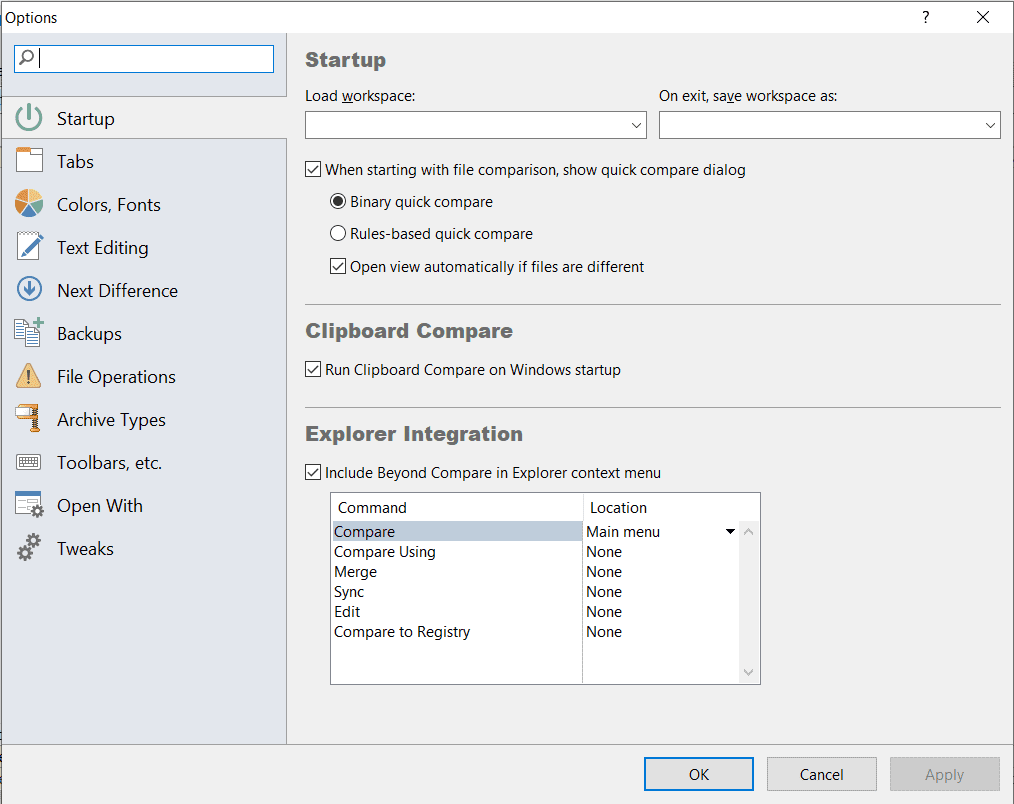The height and width of the screenshot is (804, 1014).
Task: Switch to Text Editing settings
Action: [x=144, y=247]
